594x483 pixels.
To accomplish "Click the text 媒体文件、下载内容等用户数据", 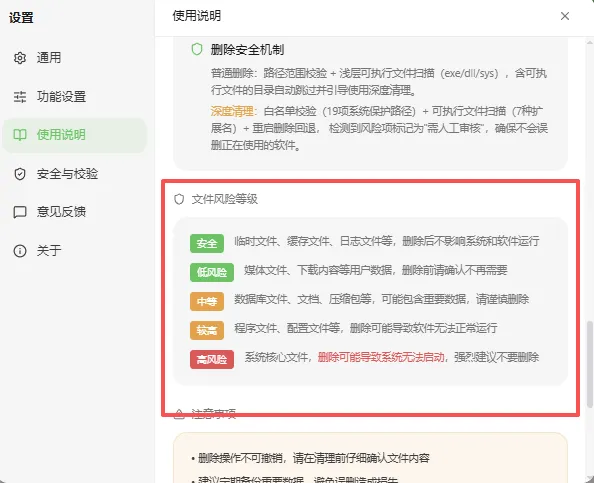I will 318,270.
